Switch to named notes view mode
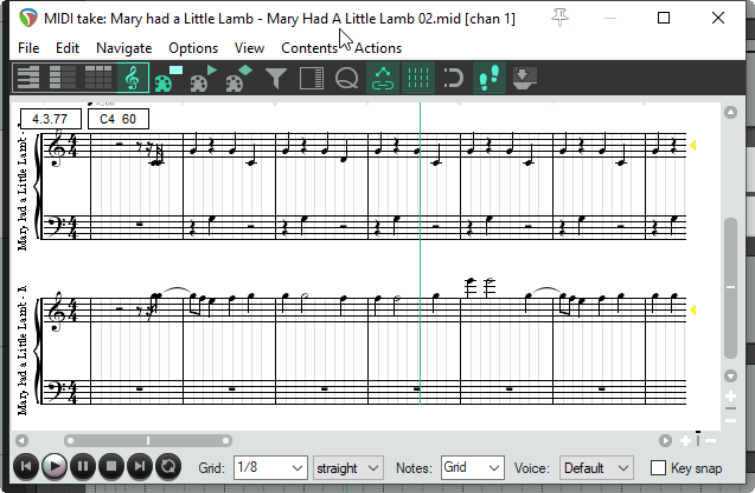Image resolution: width=755 pixels, height=493 pixels. [x=63, y=78]
